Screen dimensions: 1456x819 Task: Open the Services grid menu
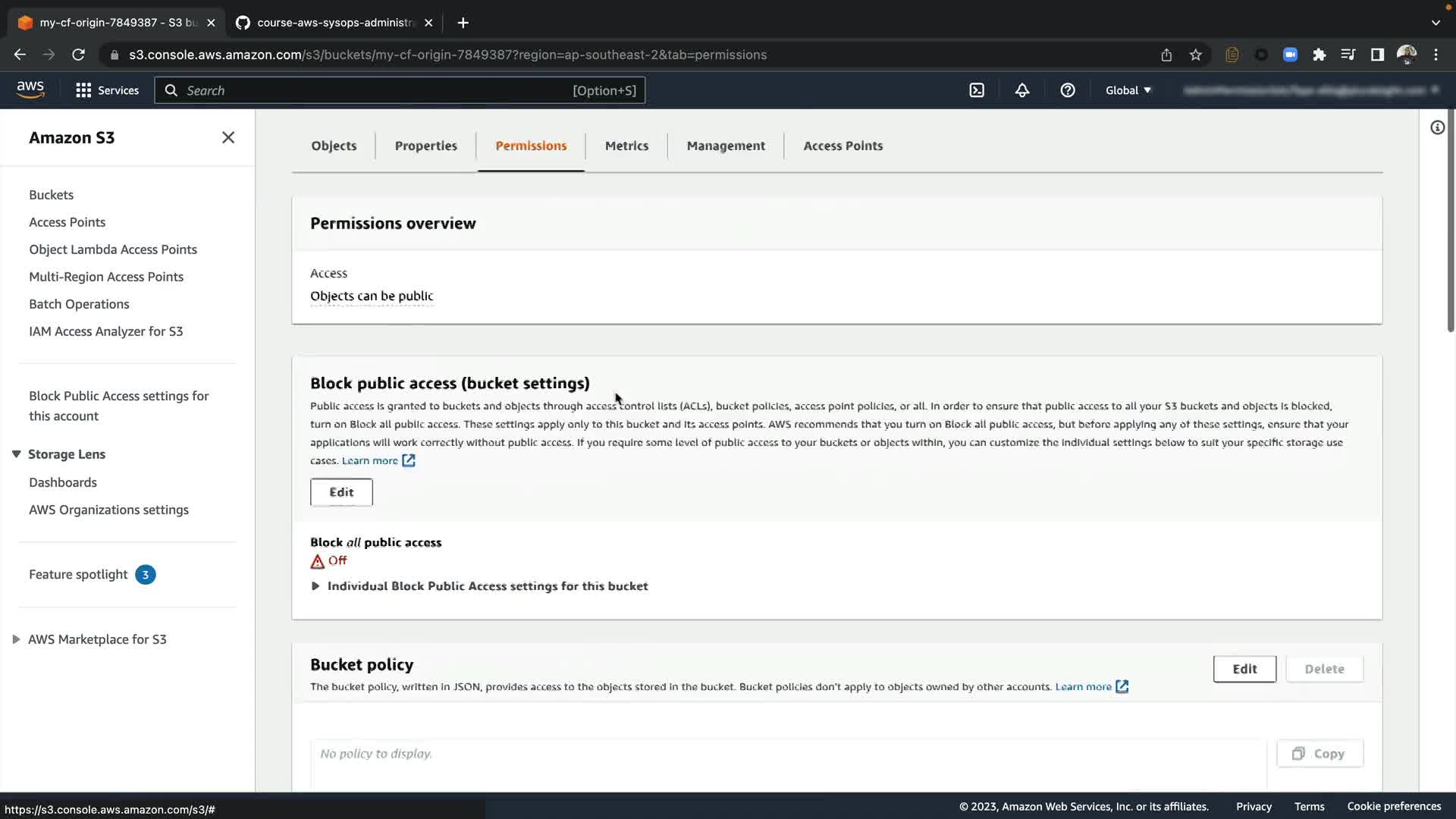pos(107,90)
